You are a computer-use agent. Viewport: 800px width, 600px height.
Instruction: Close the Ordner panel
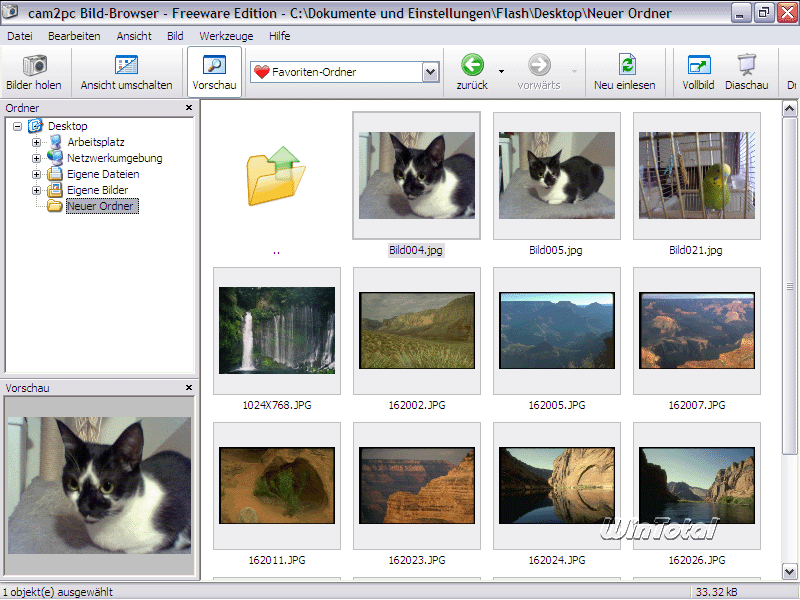189,107
